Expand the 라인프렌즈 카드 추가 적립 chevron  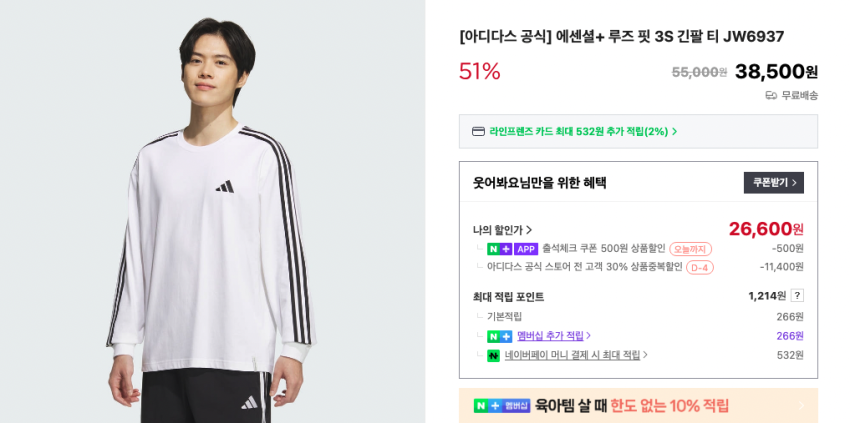675,131
